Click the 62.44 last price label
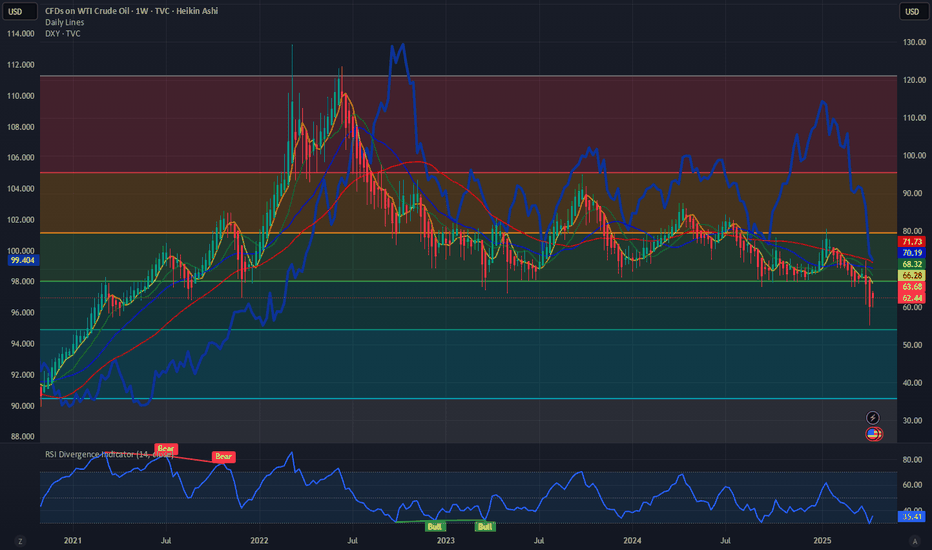 (x=912, y=298)
